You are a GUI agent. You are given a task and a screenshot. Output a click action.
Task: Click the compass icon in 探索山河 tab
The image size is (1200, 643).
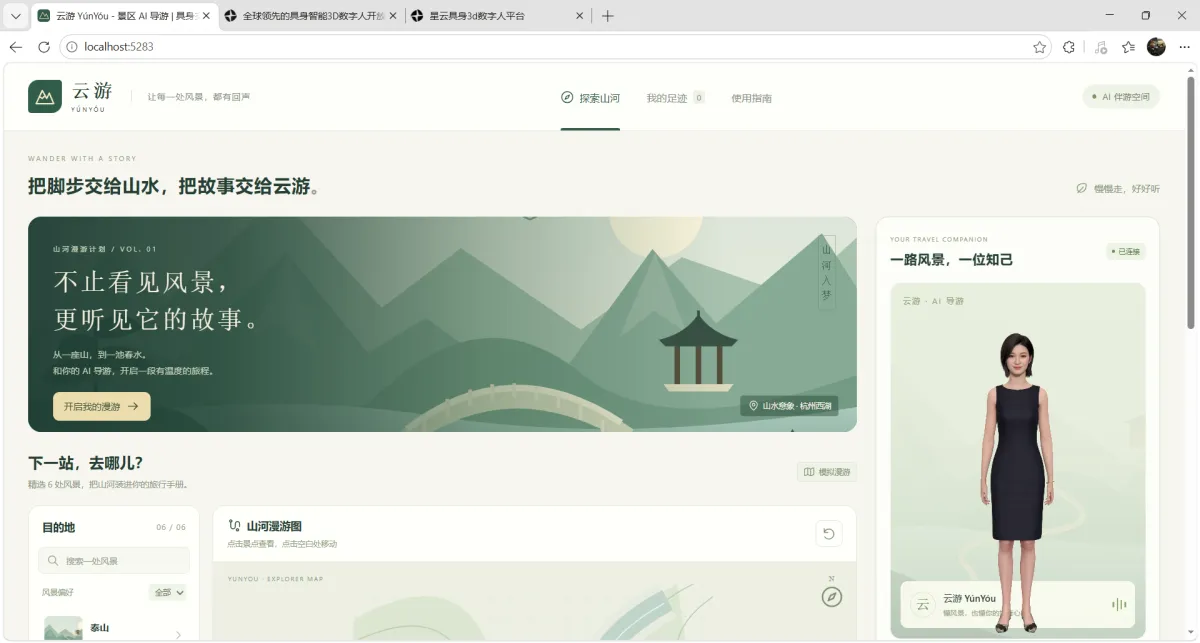567,98
